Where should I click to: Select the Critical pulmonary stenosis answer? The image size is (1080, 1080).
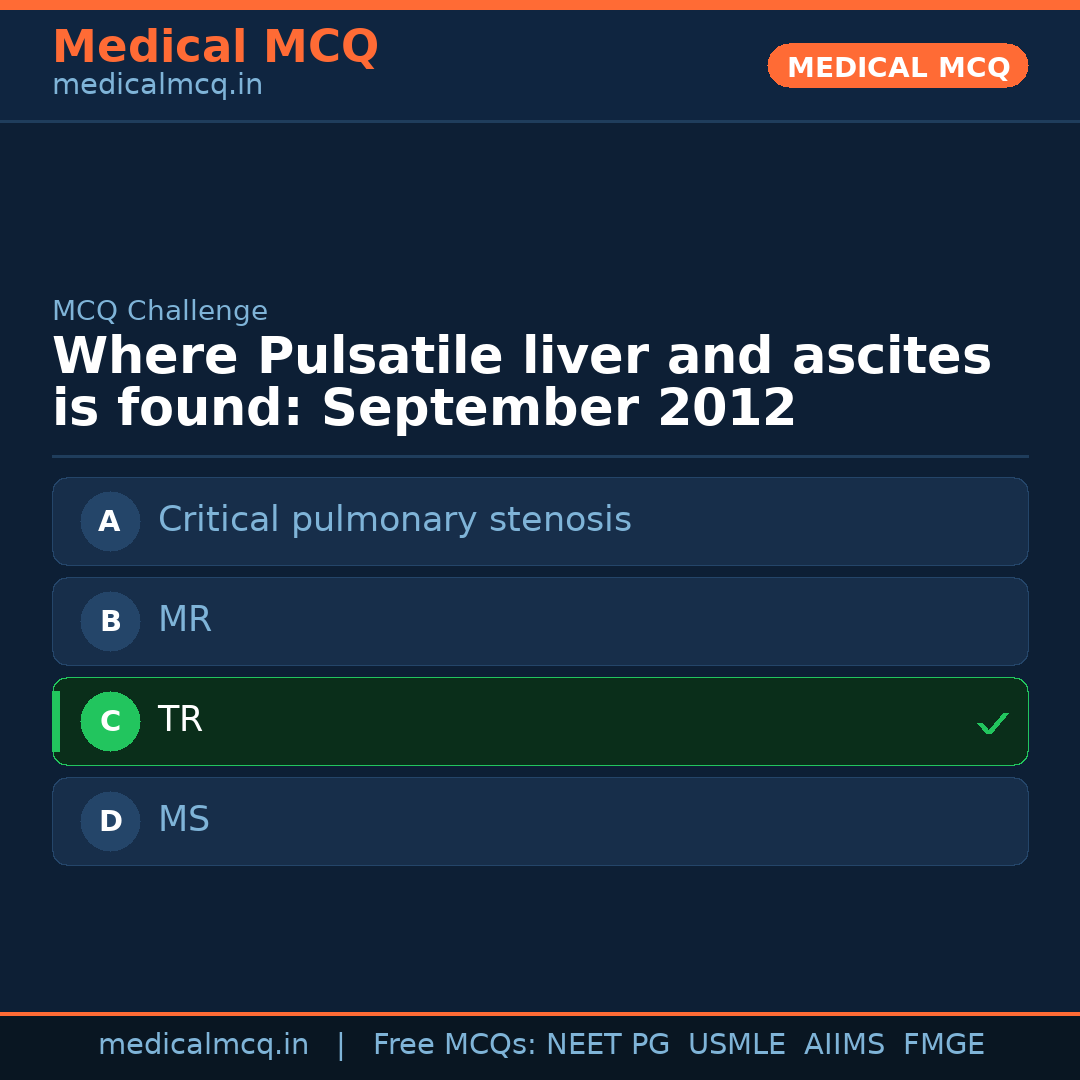pyautogui.click(x=394, y=520)
